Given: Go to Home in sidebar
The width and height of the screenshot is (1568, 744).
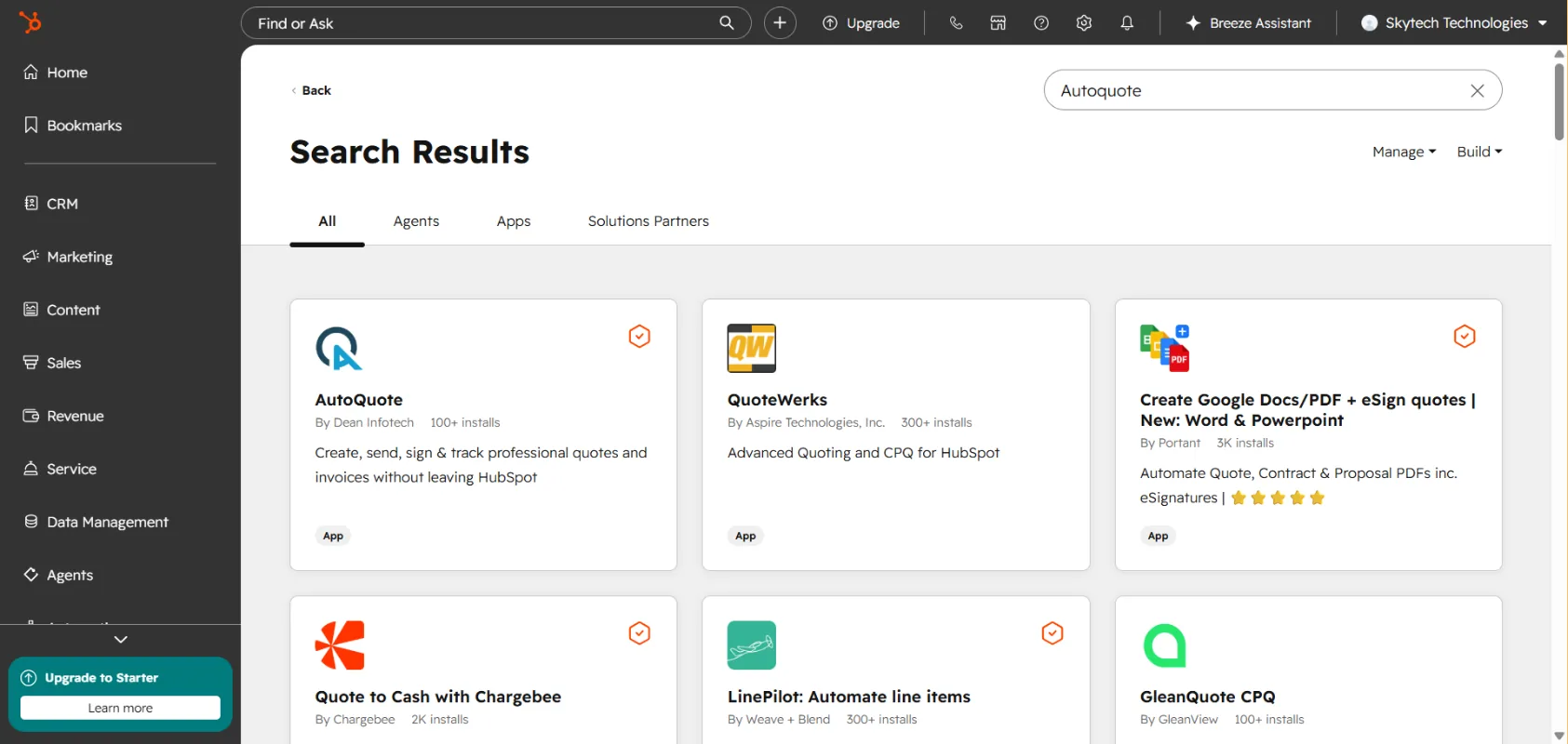Looking at the screenshot, I should coord(56,73).
